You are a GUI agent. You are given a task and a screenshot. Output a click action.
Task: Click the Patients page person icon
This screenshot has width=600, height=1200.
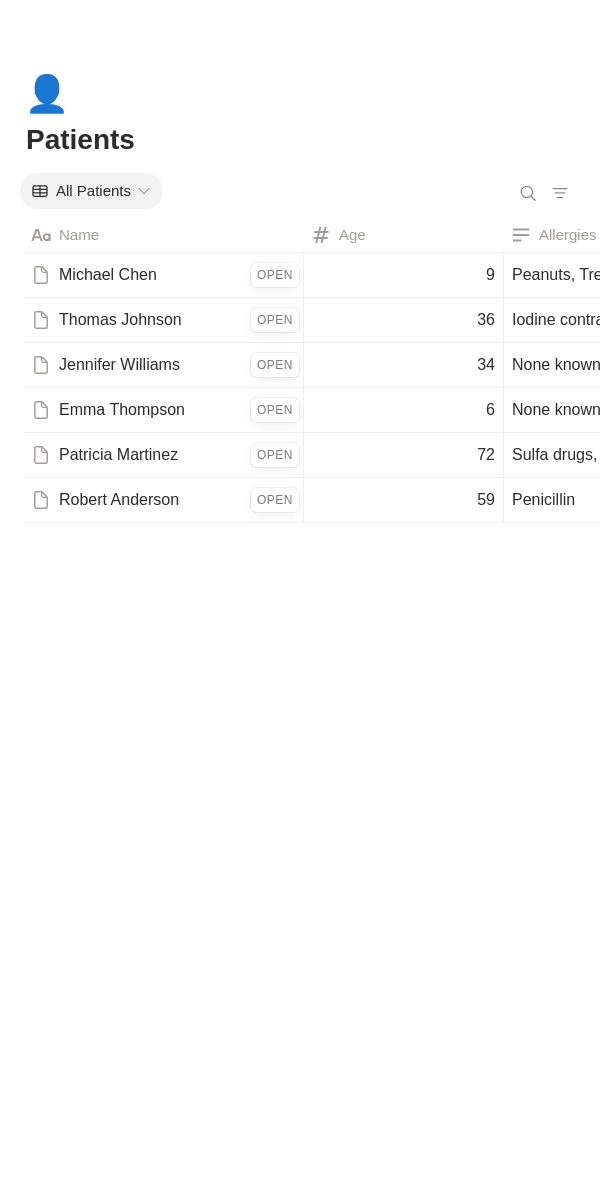click(46, 94)
